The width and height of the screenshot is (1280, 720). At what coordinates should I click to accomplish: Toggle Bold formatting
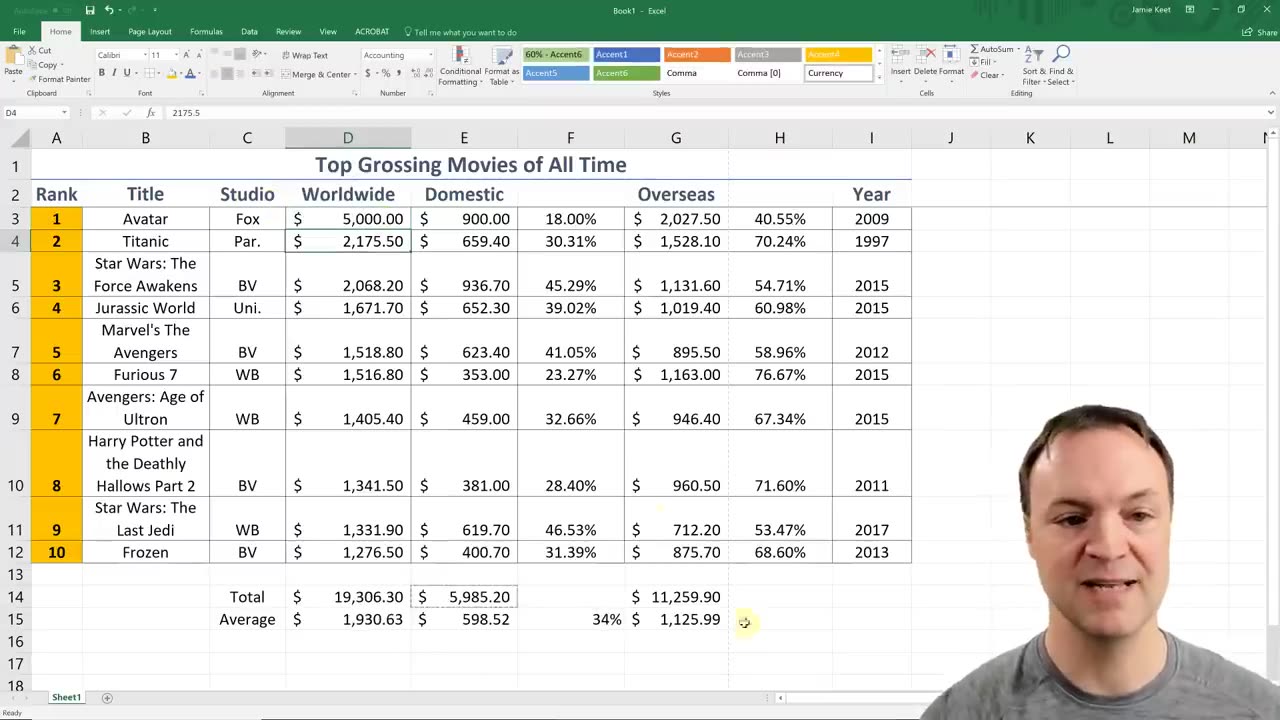[101, 73]
